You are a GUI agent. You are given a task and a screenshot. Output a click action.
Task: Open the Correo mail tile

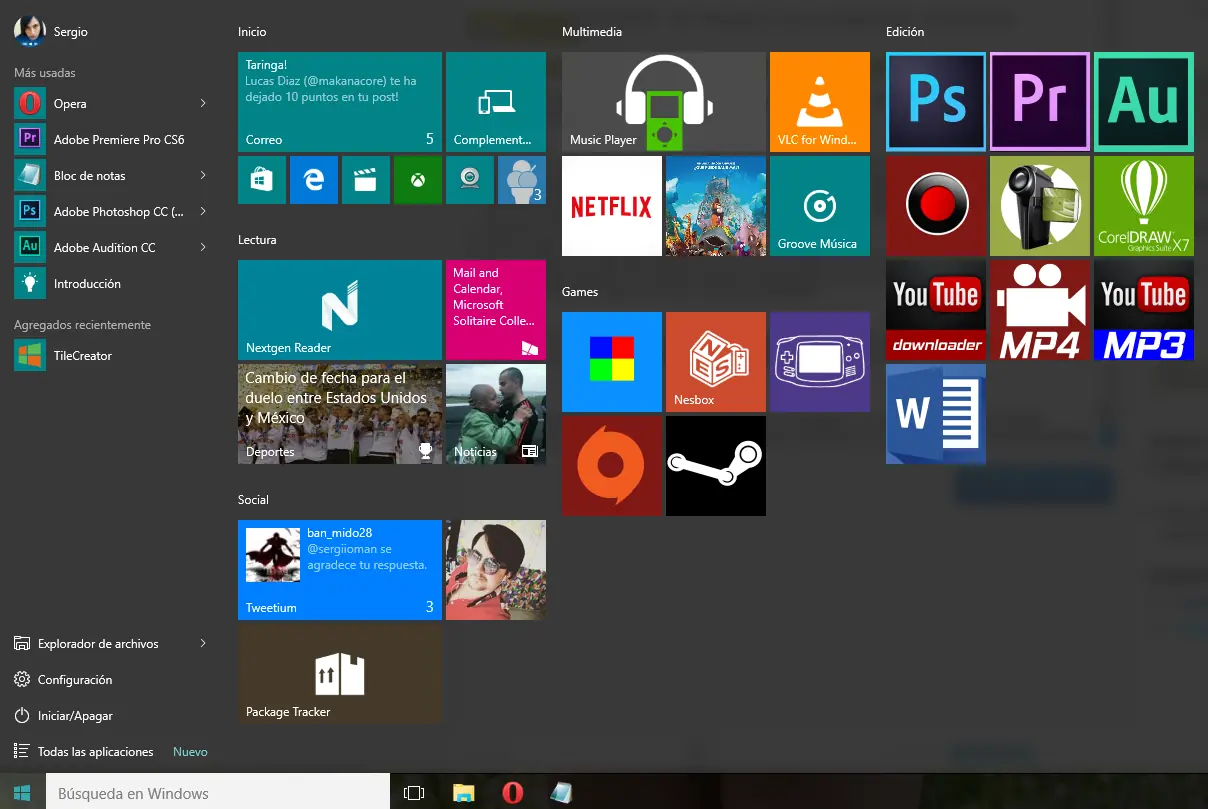pos(340,102)
